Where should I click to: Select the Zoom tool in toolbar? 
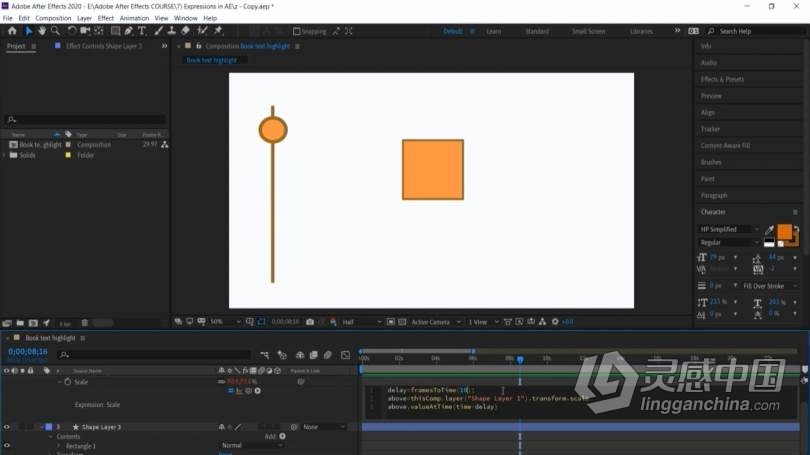pos(55,31)
